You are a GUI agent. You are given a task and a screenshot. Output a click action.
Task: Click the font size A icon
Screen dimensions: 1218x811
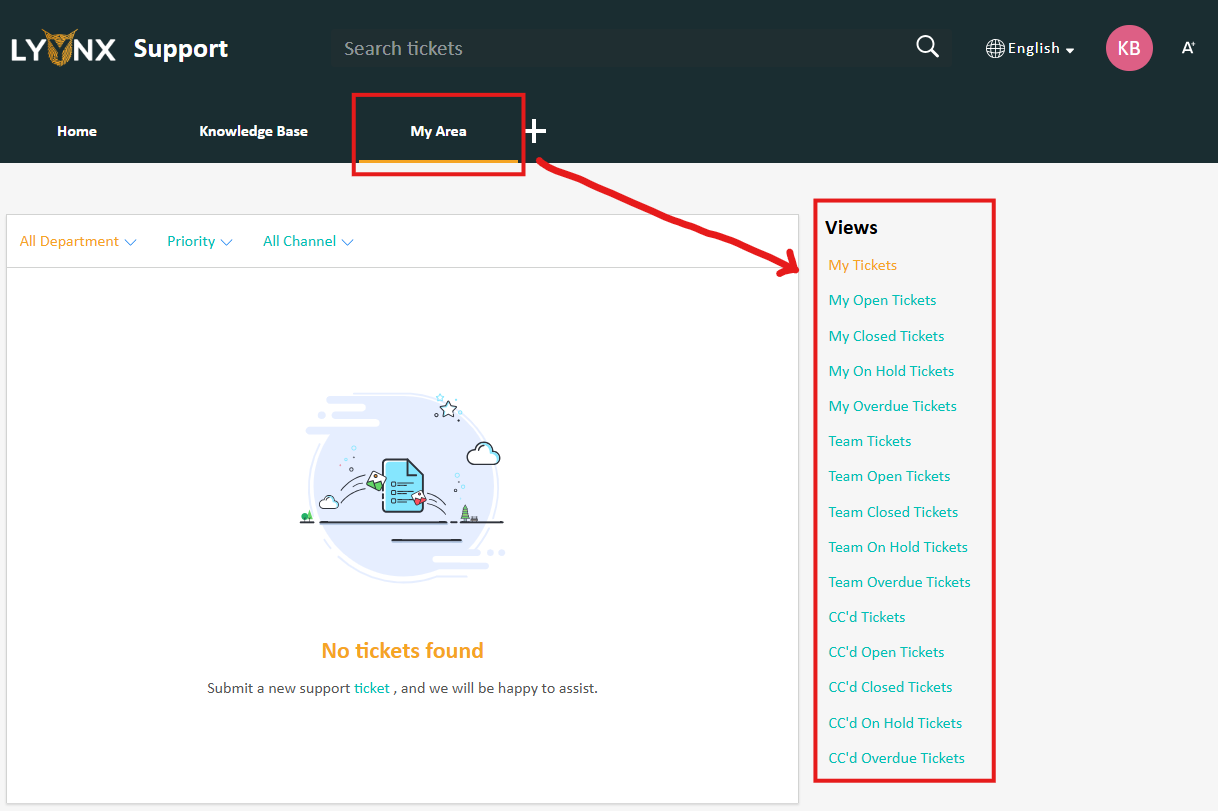[1188, 48]
